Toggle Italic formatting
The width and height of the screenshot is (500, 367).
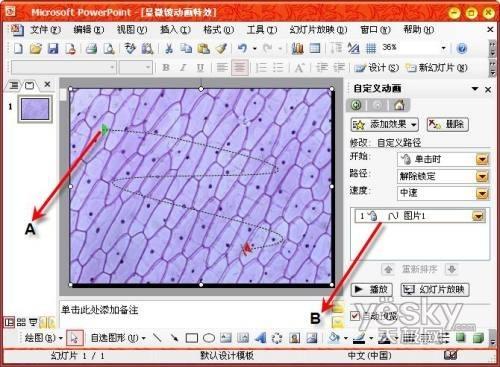click(x=183, y=68)
